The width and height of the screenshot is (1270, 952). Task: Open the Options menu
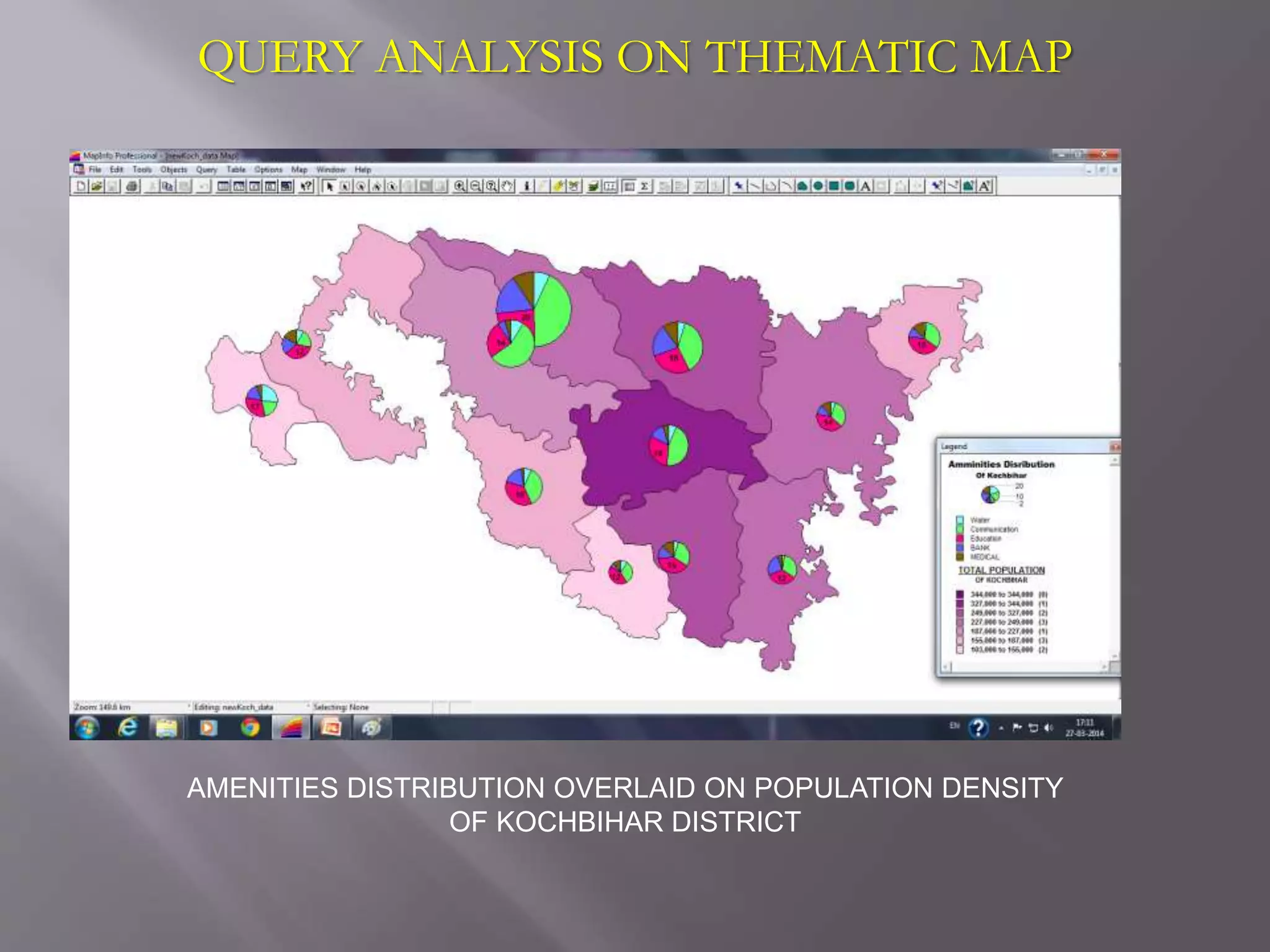269,169
